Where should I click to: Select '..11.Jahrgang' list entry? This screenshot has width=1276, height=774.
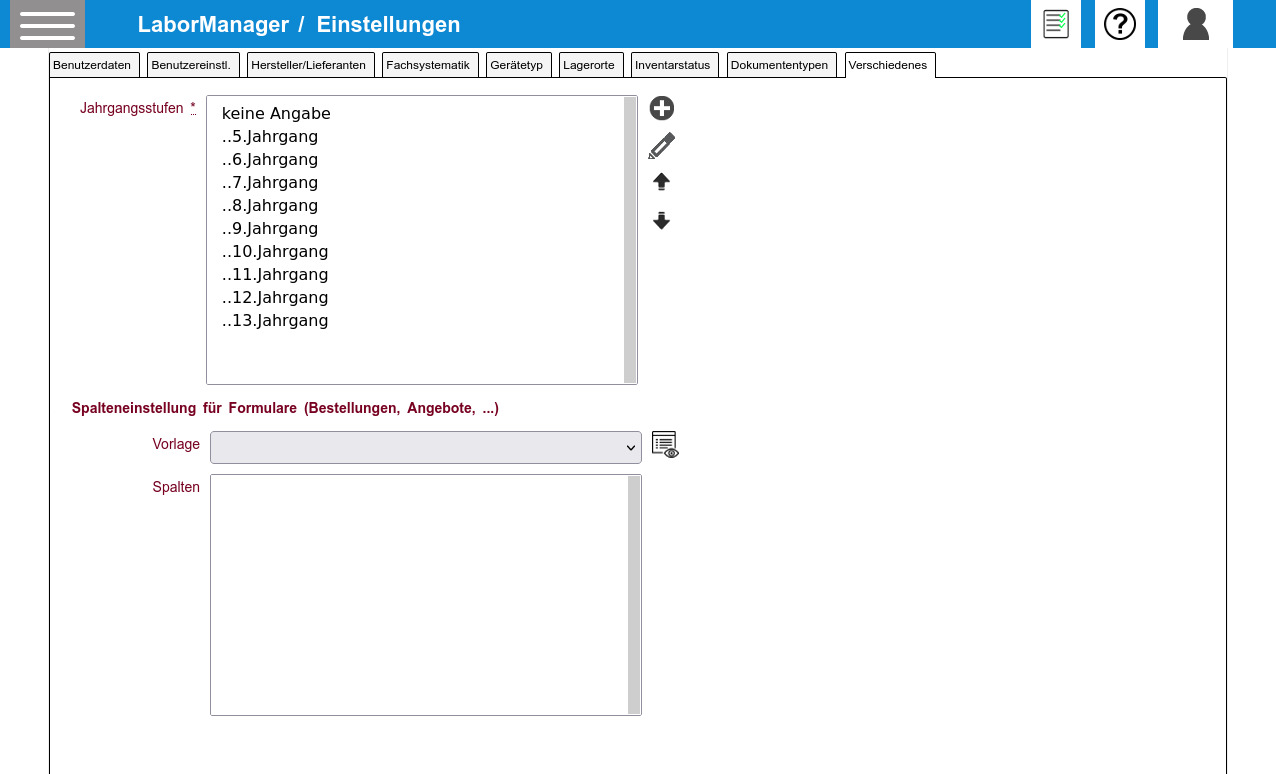[415, 275]
